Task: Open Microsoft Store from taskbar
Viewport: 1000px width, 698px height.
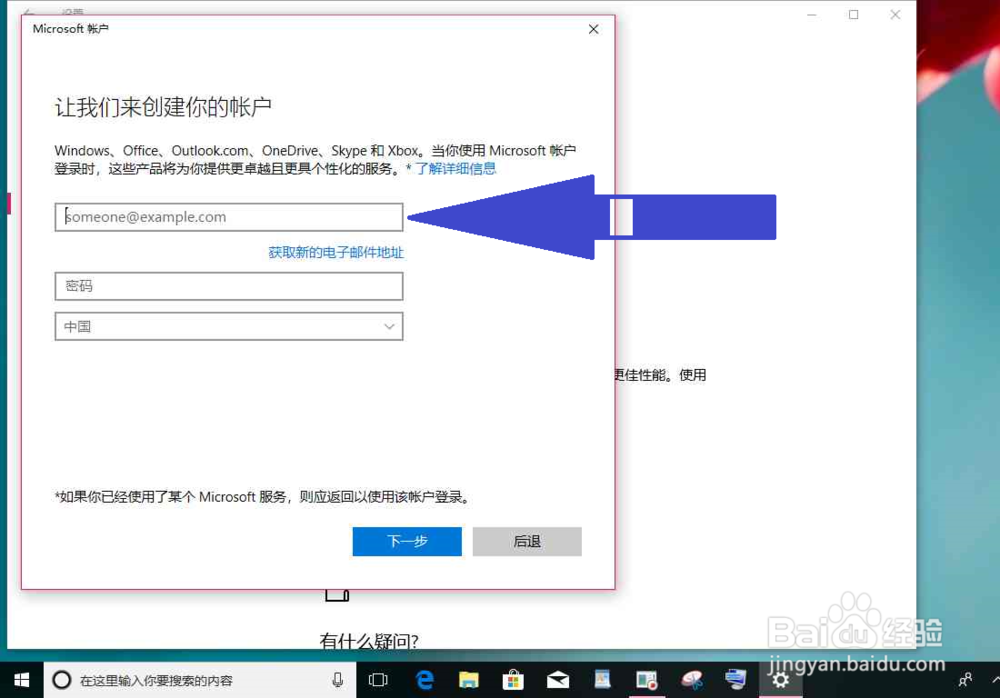Action: point(513,680)
